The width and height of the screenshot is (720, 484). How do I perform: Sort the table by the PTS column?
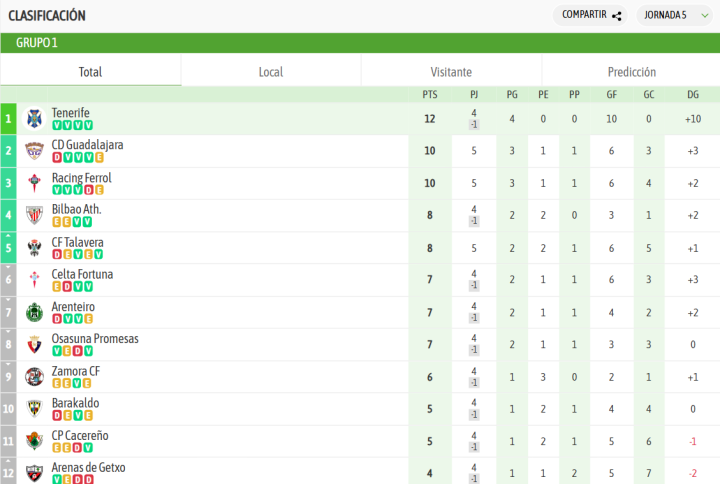(430, 95)
